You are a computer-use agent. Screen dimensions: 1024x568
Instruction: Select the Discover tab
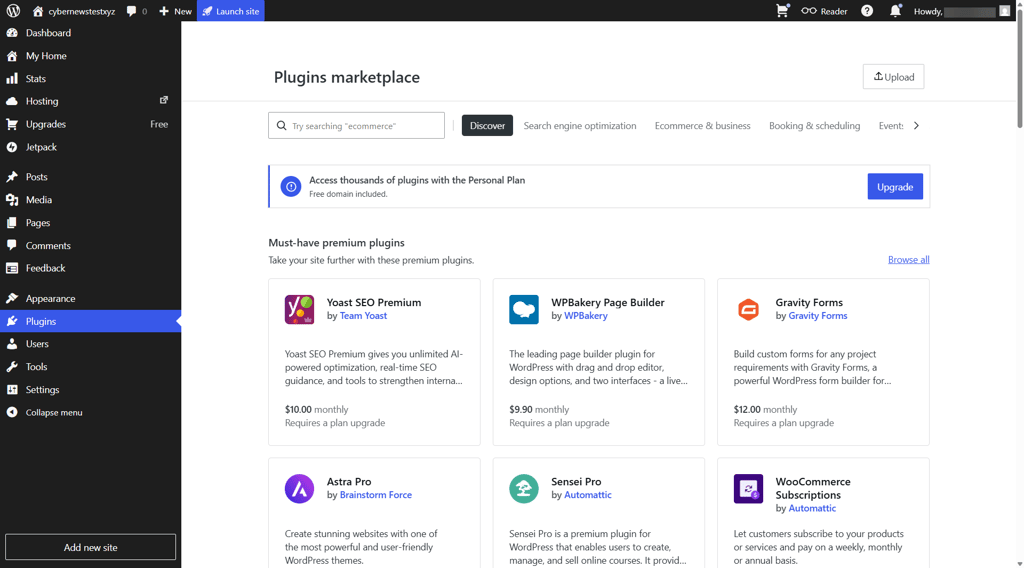pos(487,125)
